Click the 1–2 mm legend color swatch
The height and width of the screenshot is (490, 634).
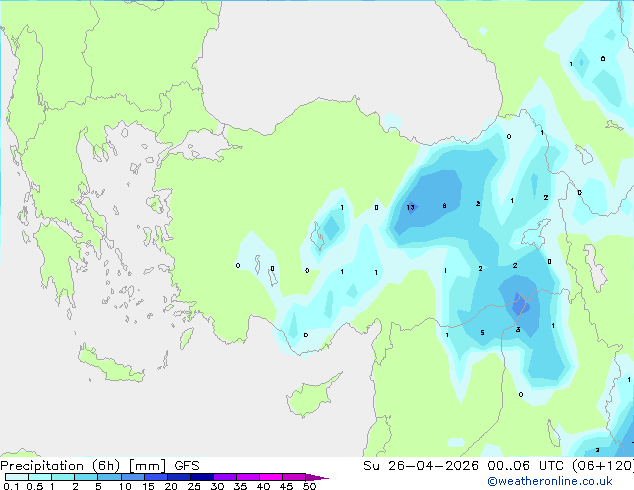click(x=63, y=477)
